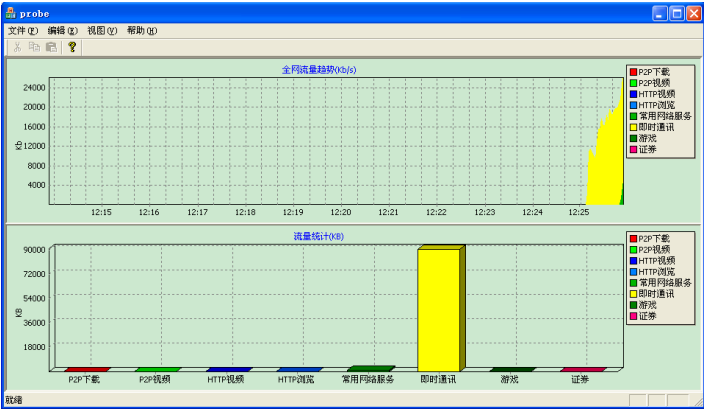Screen dimensions: 707x411
Task: Click the 24000 value on trend axis
Action: [34, 87]
